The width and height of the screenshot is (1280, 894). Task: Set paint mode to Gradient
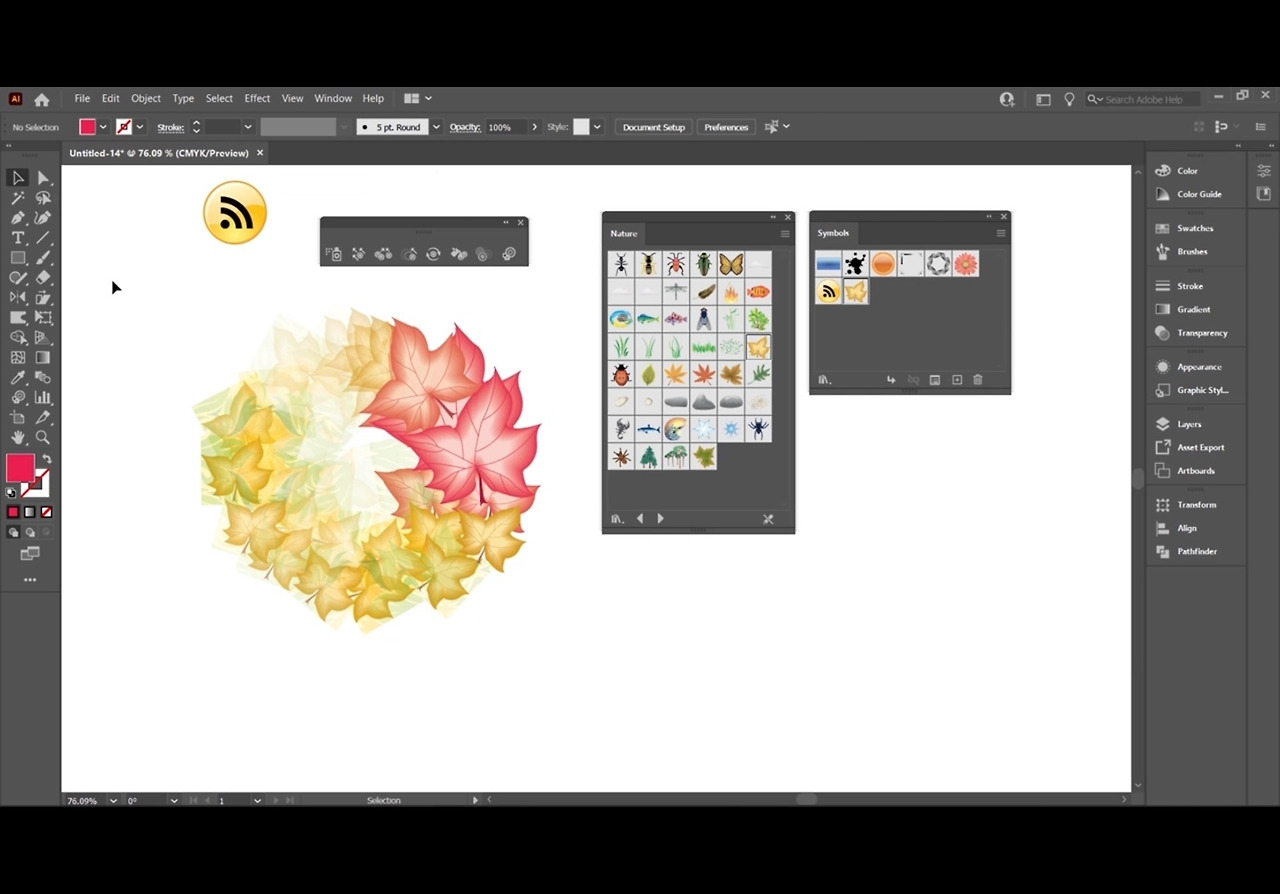click(29, 512)
